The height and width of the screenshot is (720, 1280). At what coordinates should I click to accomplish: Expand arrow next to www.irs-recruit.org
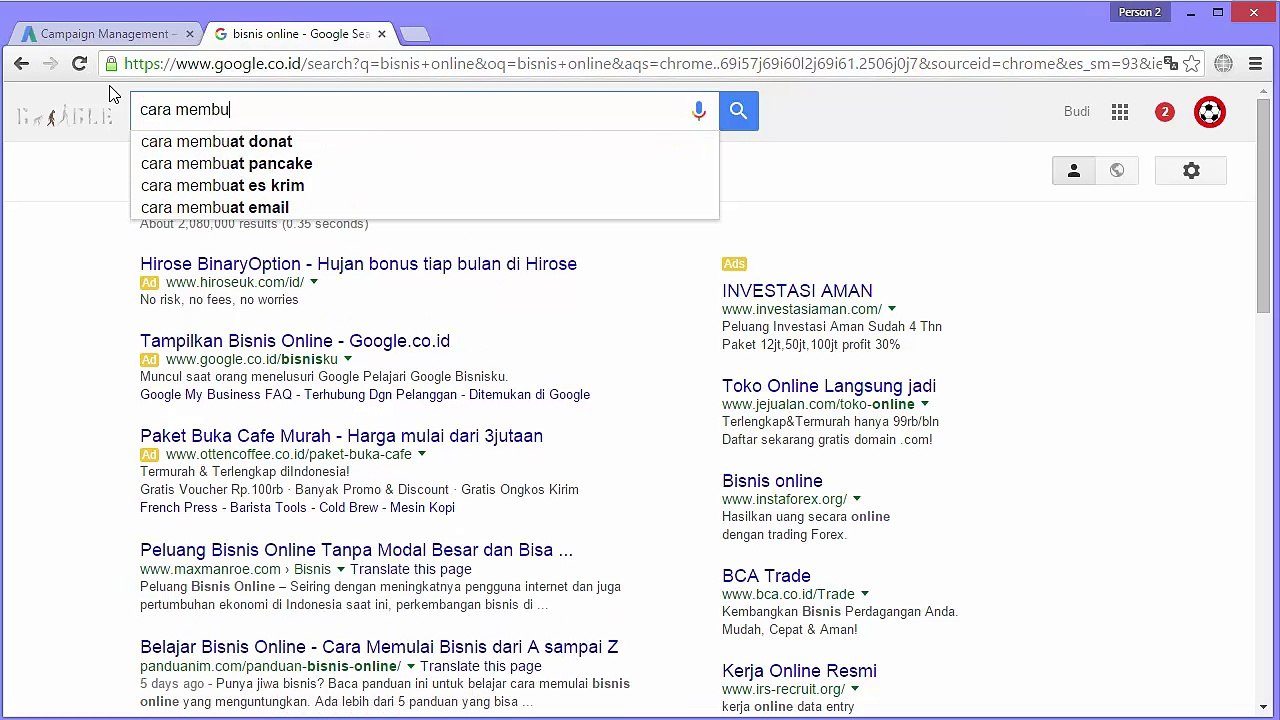tap(855, 689)
